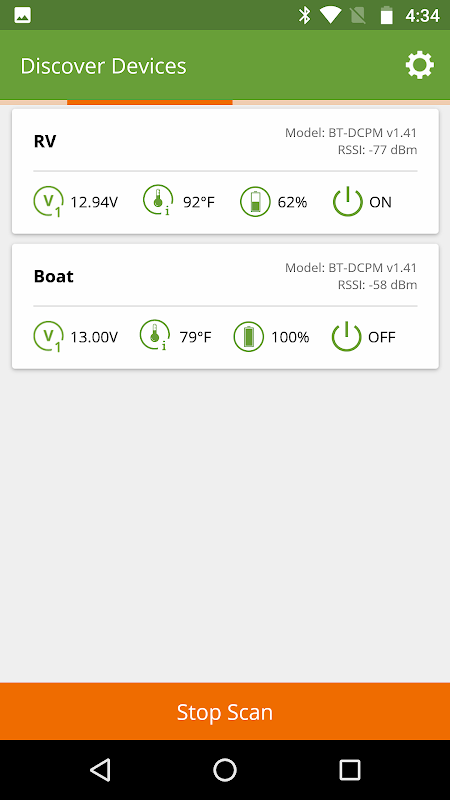Tap the Bluetooth status bar icon

(x=305, y=15)
